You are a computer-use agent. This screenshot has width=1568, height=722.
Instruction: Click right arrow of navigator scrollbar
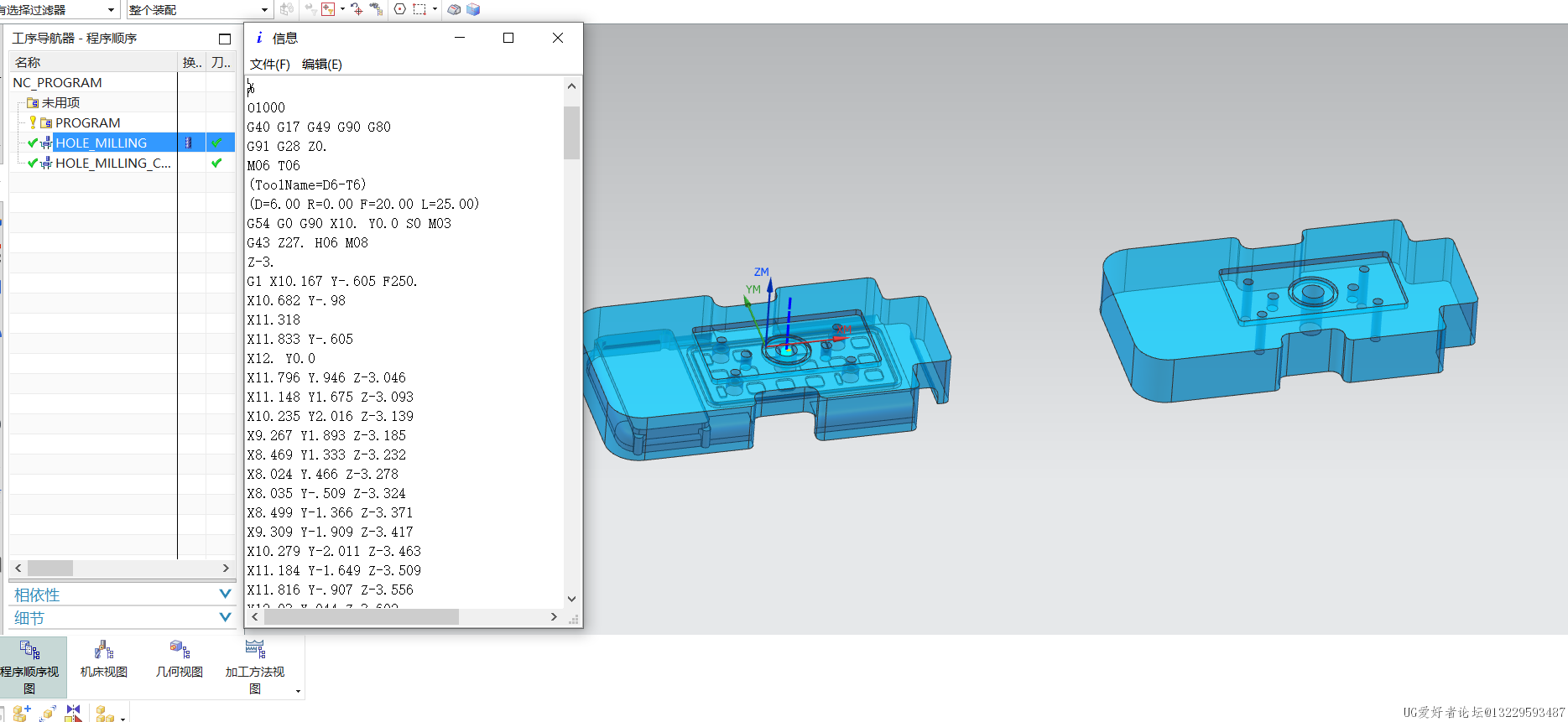pos(226,568)
